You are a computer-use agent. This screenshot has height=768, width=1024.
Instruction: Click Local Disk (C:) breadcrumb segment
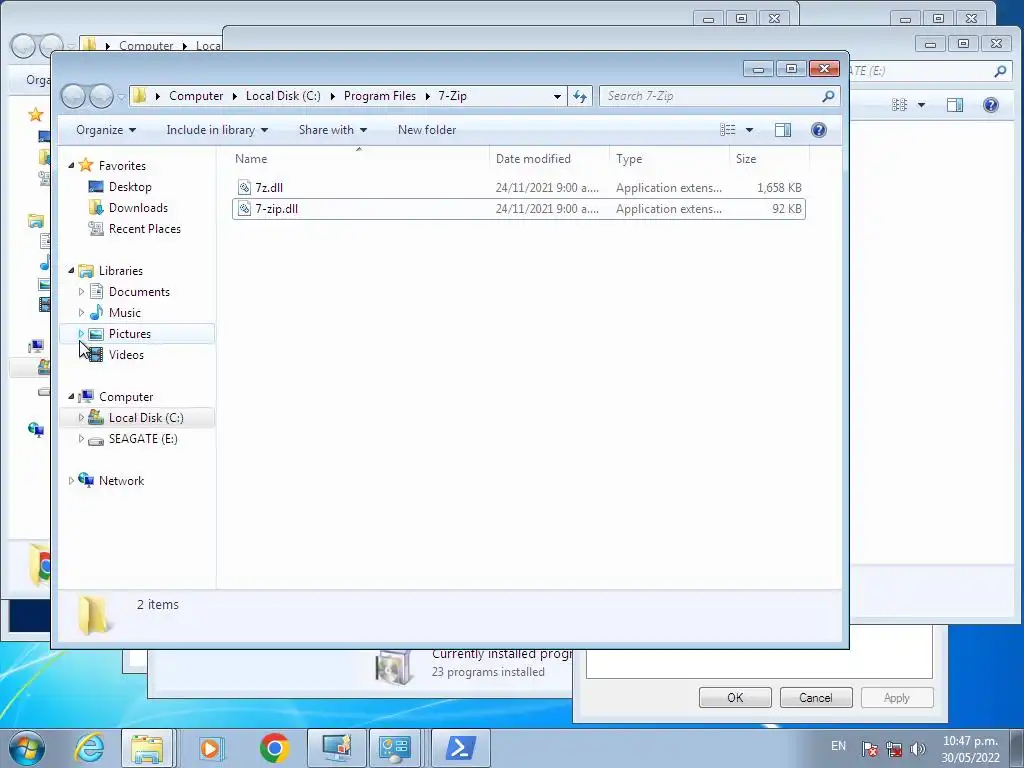point(283,96)
